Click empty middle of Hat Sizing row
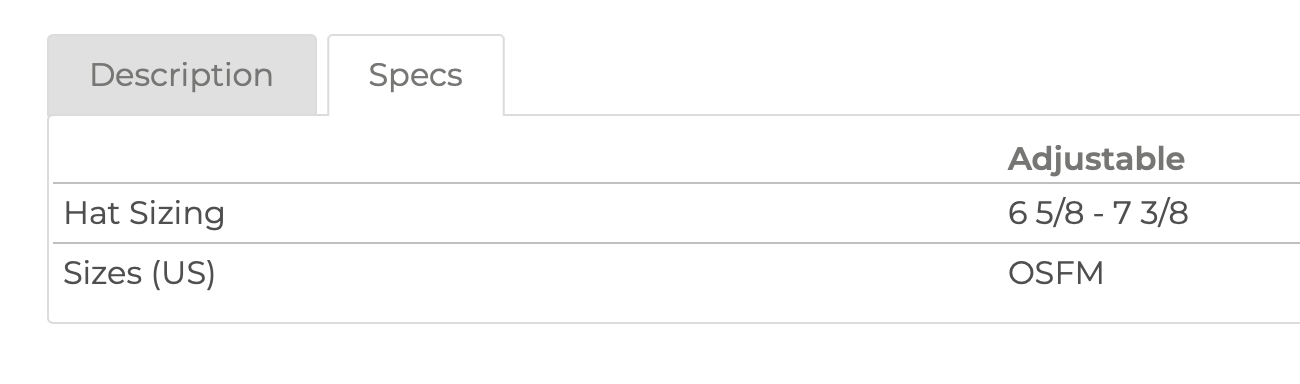 pos(615,213)
